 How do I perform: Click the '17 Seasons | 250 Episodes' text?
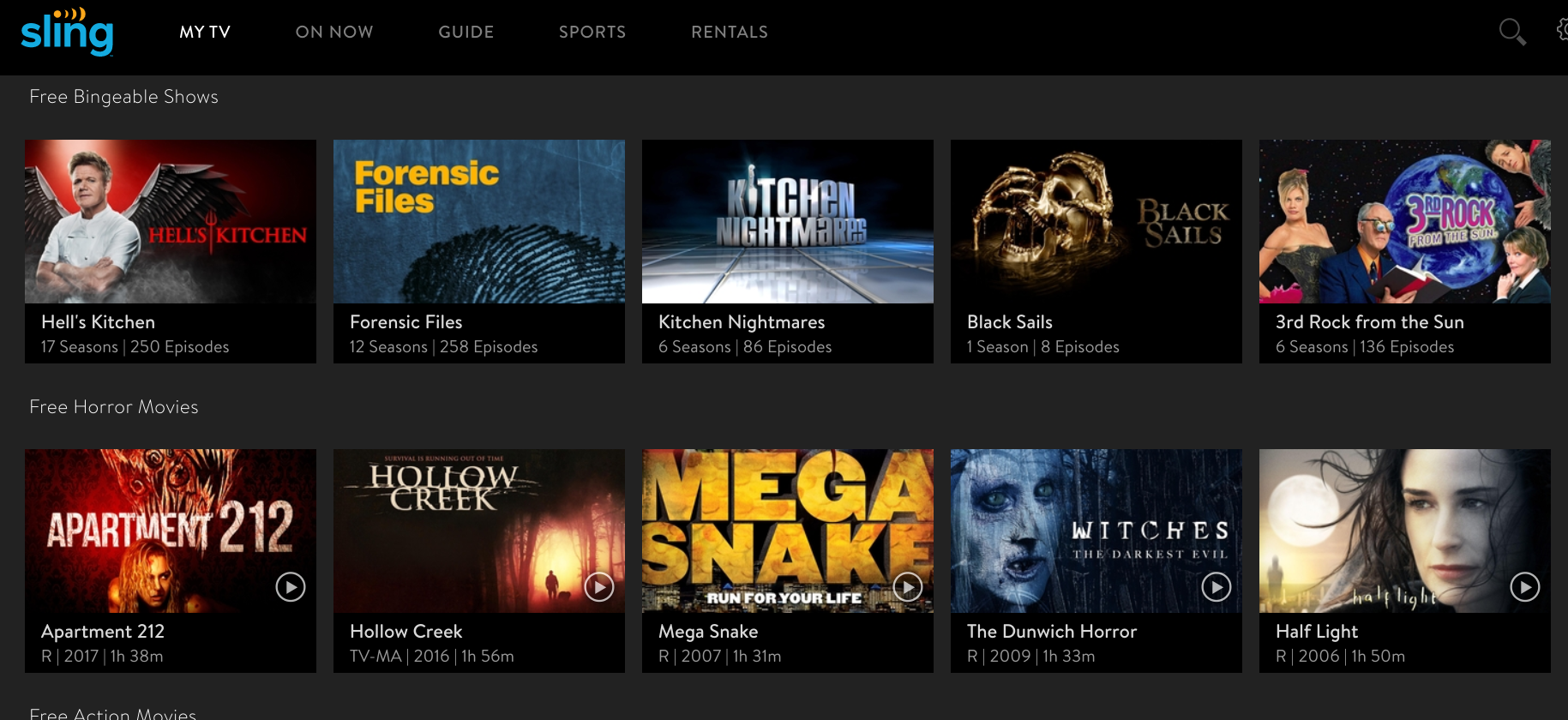pyautogui.click(x=135, y=347)
